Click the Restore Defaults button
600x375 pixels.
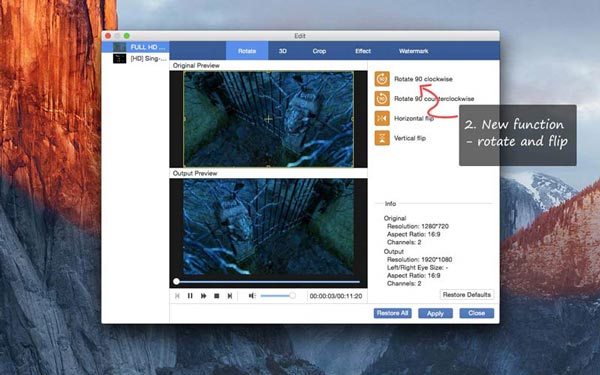467,295
